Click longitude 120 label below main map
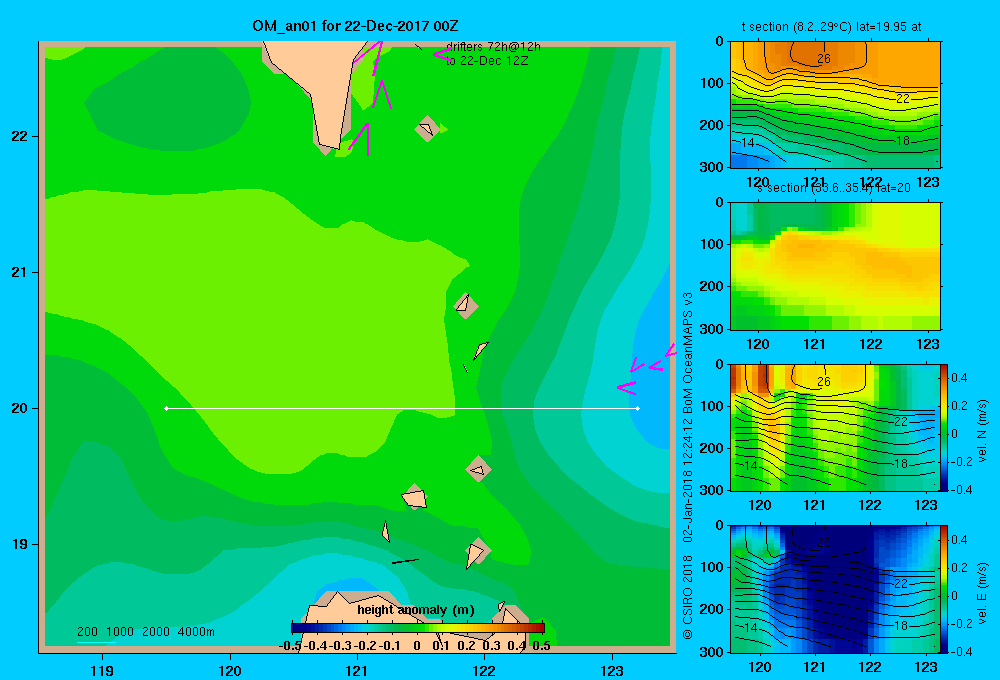 coord(230,670)
